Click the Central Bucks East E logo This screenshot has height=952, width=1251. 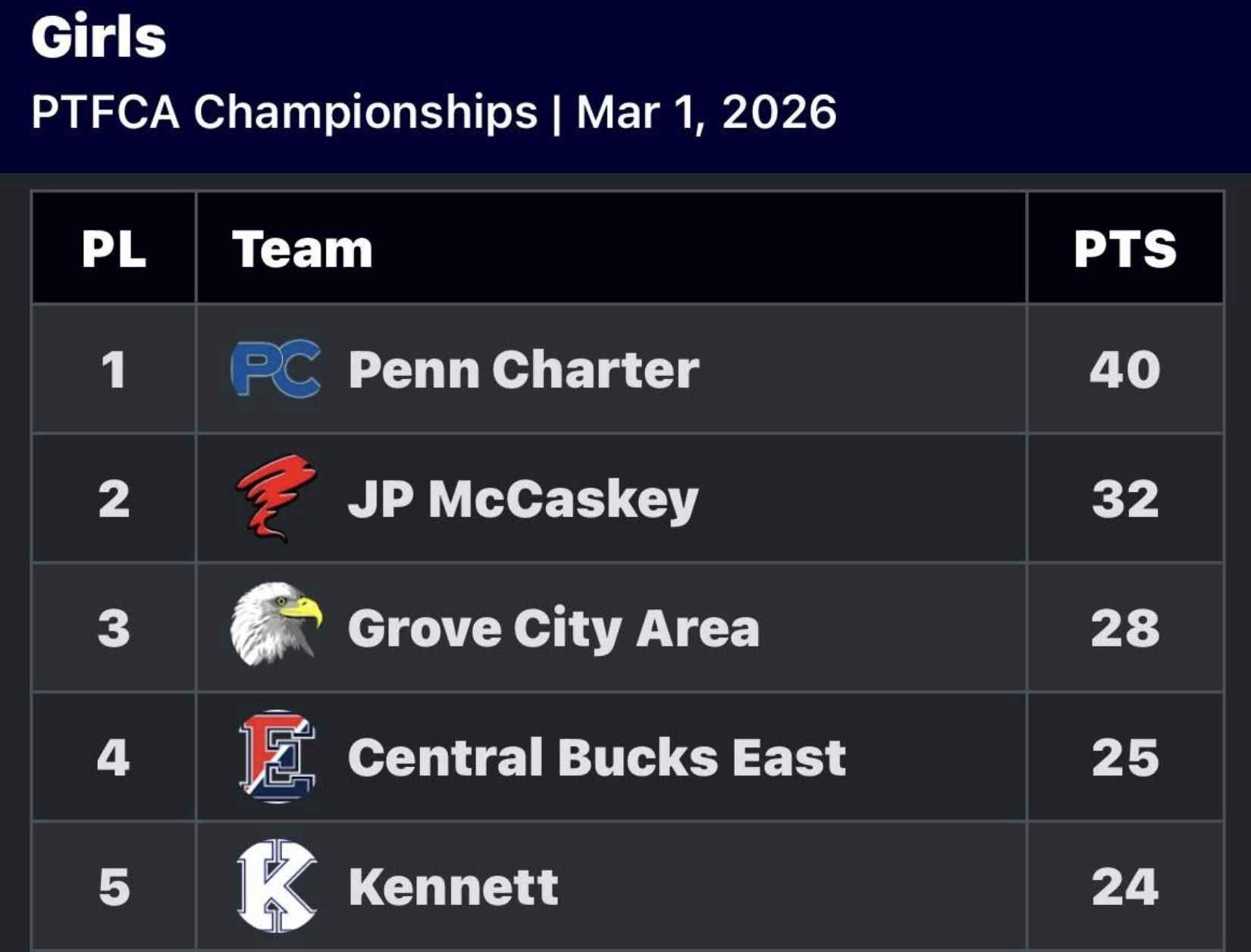(277, 756)
